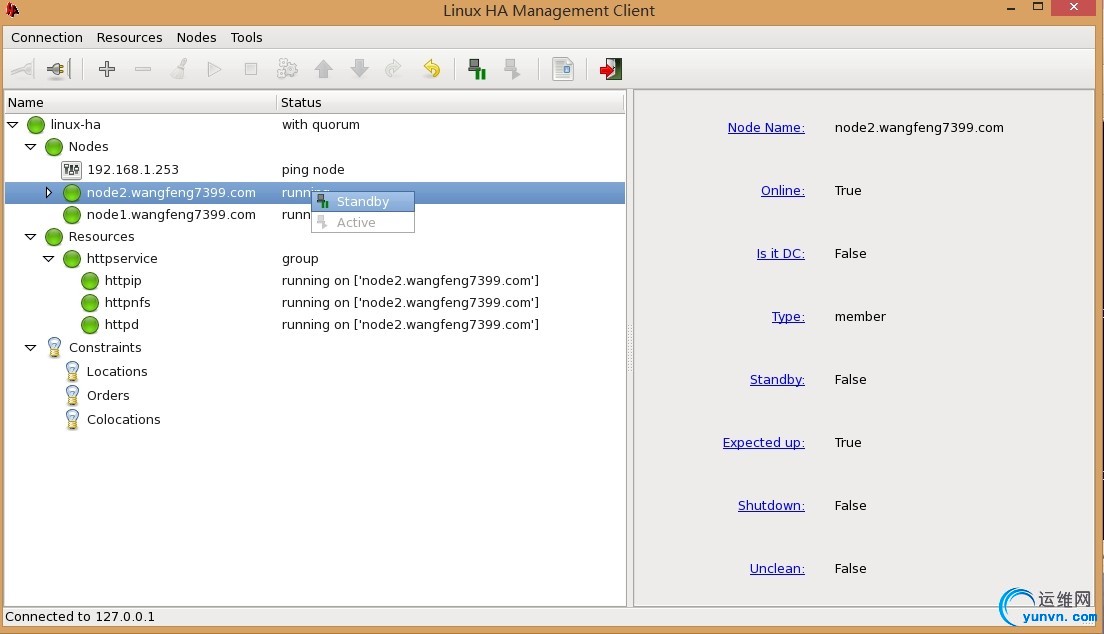Click the Status column header
This screenshot has width=1104, height=634.
coord(301,102)
